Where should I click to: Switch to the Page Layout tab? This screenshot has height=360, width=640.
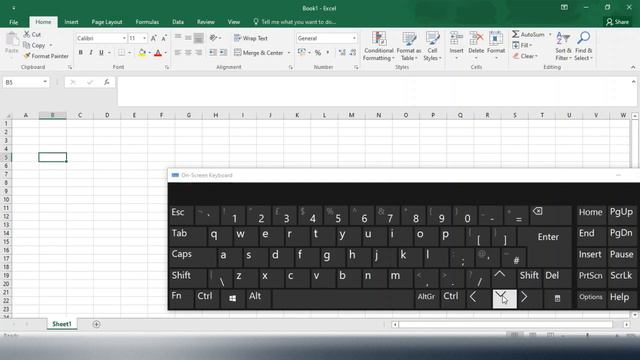click(x=107, y=22)
